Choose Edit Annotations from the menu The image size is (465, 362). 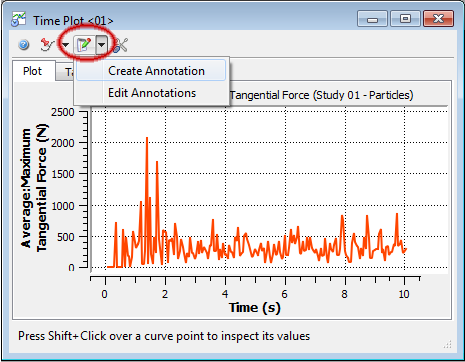tap(151, 93)
